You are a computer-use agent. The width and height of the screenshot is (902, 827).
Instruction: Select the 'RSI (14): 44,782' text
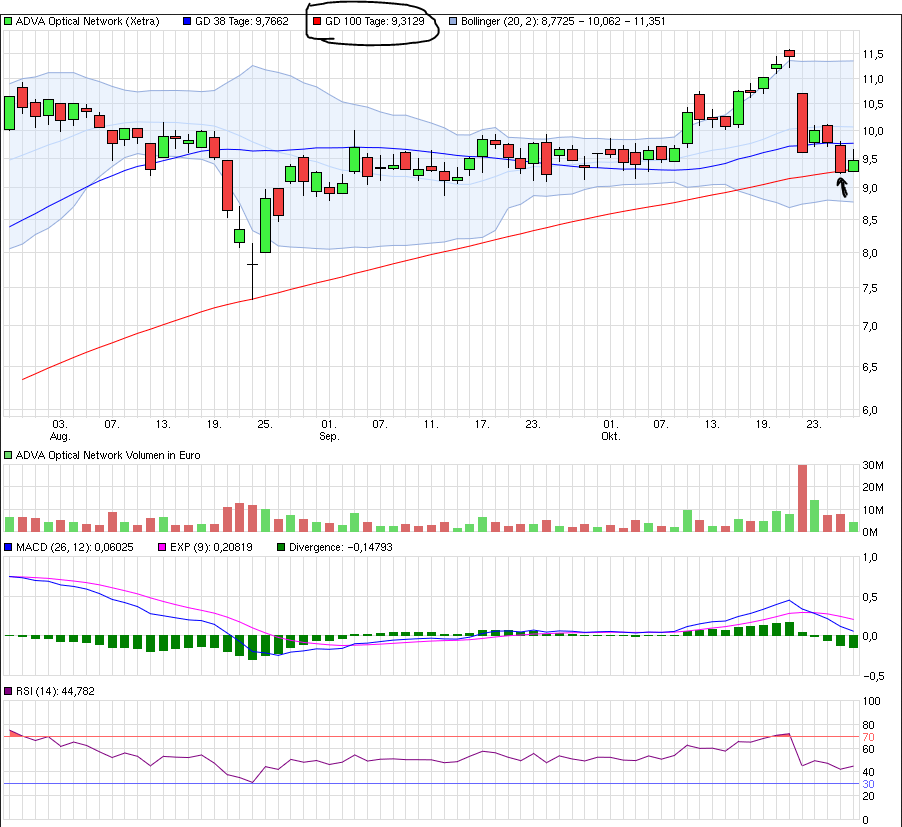[x=55, y=691]
